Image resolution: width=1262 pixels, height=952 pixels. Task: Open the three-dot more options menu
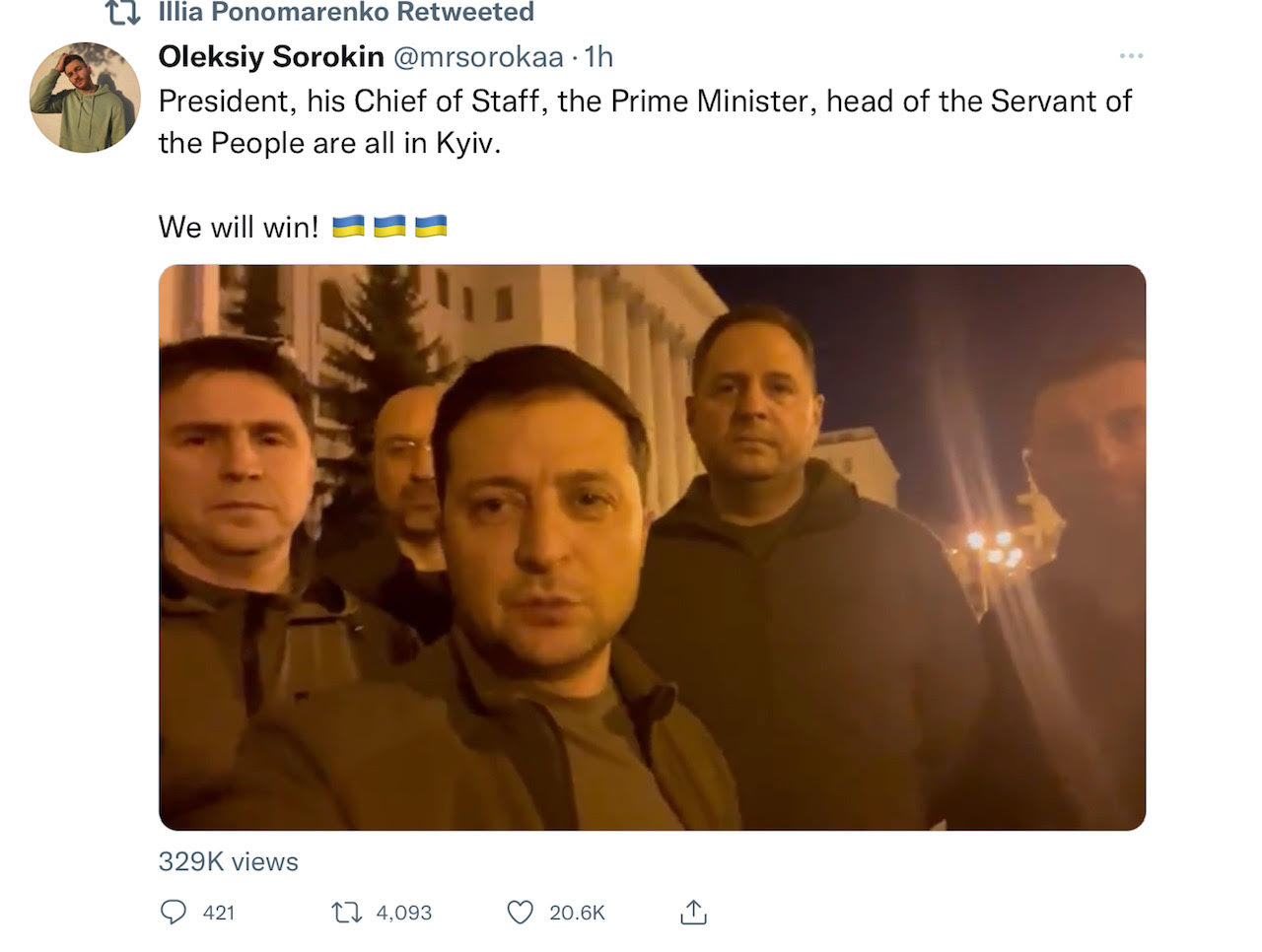[x=1132, y=55]
